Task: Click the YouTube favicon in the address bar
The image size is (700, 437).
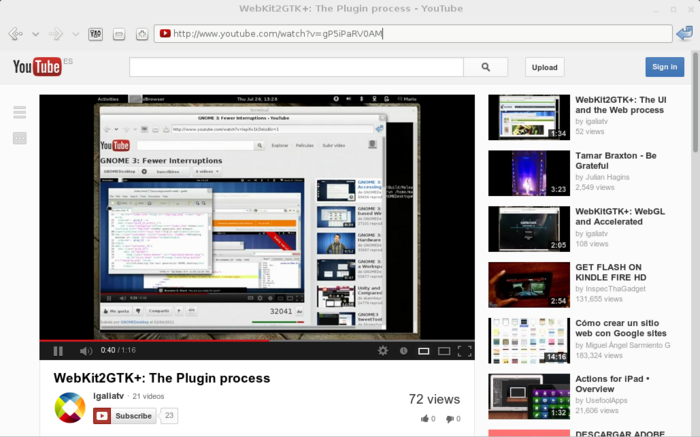Action: [165, 33]
